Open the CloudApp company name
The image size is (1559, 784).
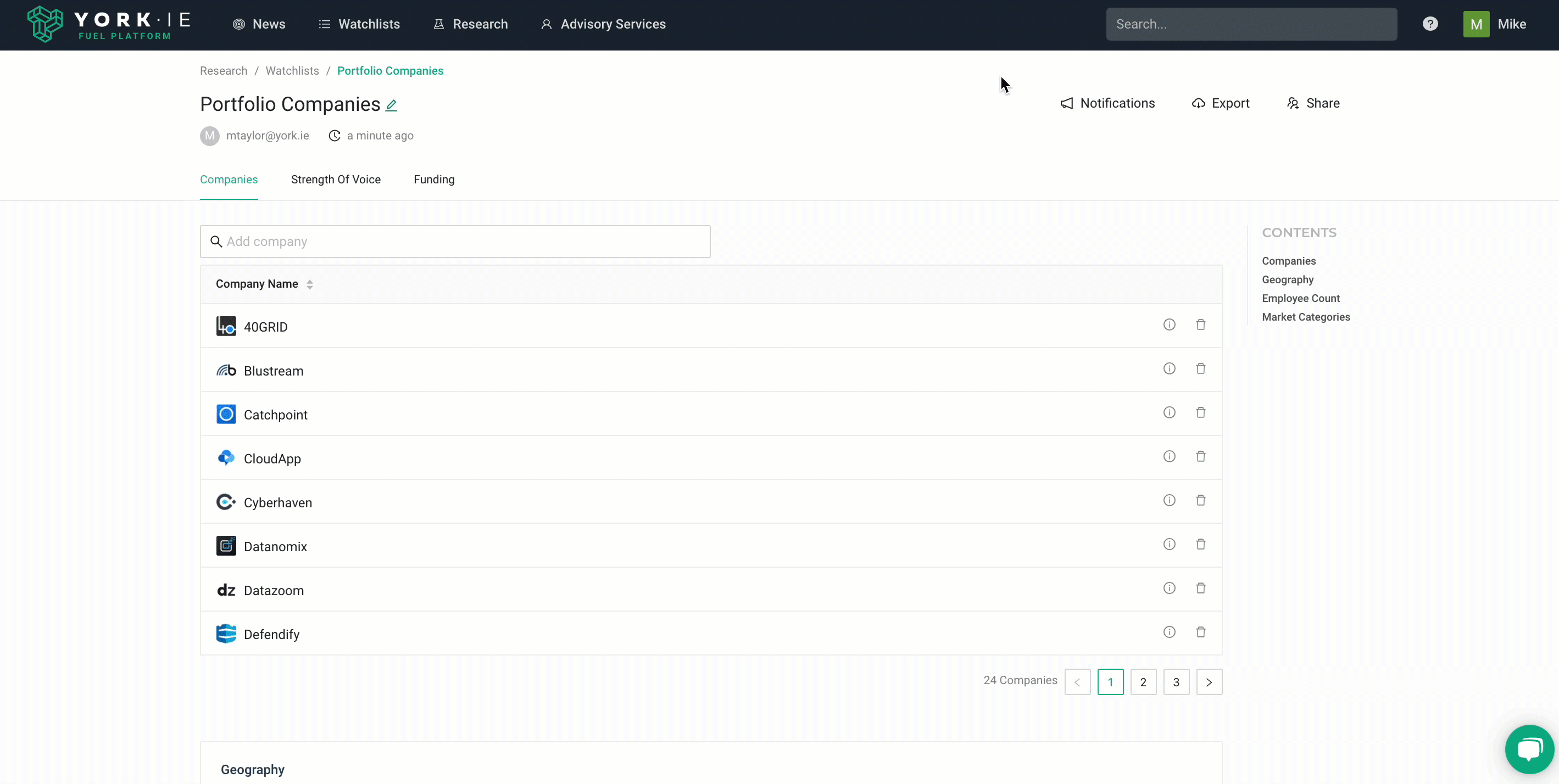point(272,458)
